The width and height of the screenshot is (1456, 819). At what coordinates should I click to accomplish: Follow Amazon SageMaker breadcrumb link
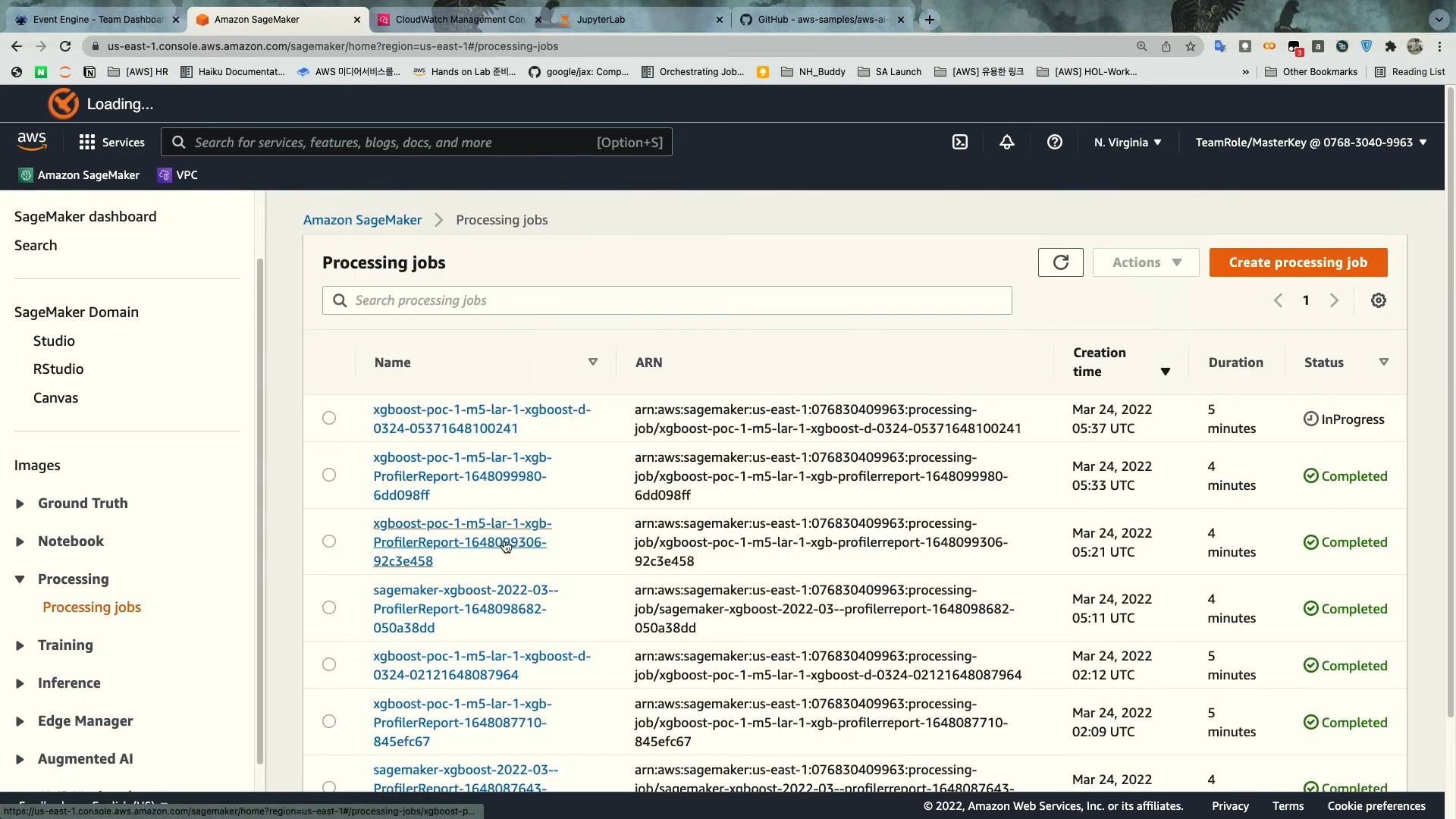pos(362,220)
